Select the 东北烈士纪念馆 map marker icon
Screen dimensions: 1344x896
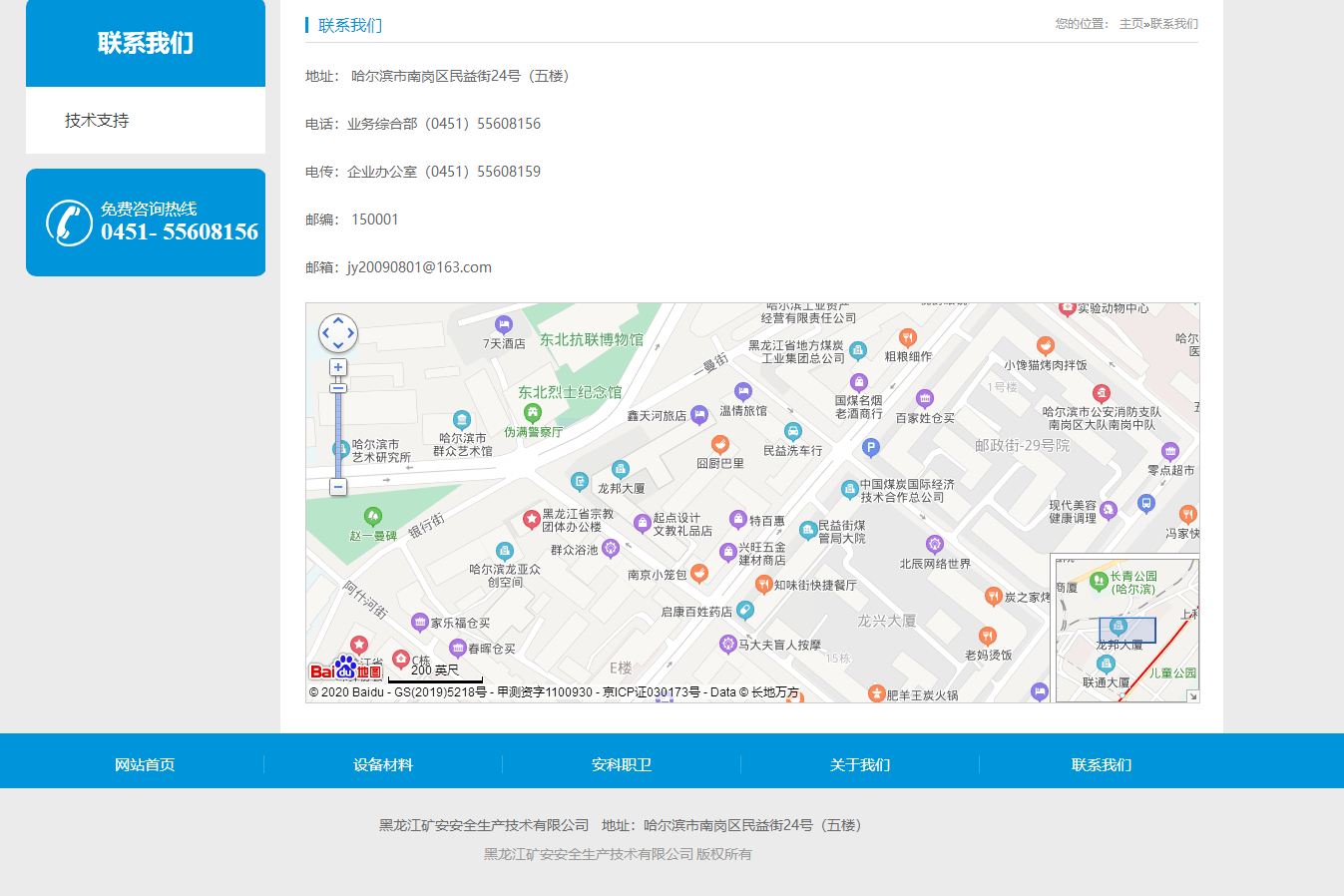coord(532,412)
